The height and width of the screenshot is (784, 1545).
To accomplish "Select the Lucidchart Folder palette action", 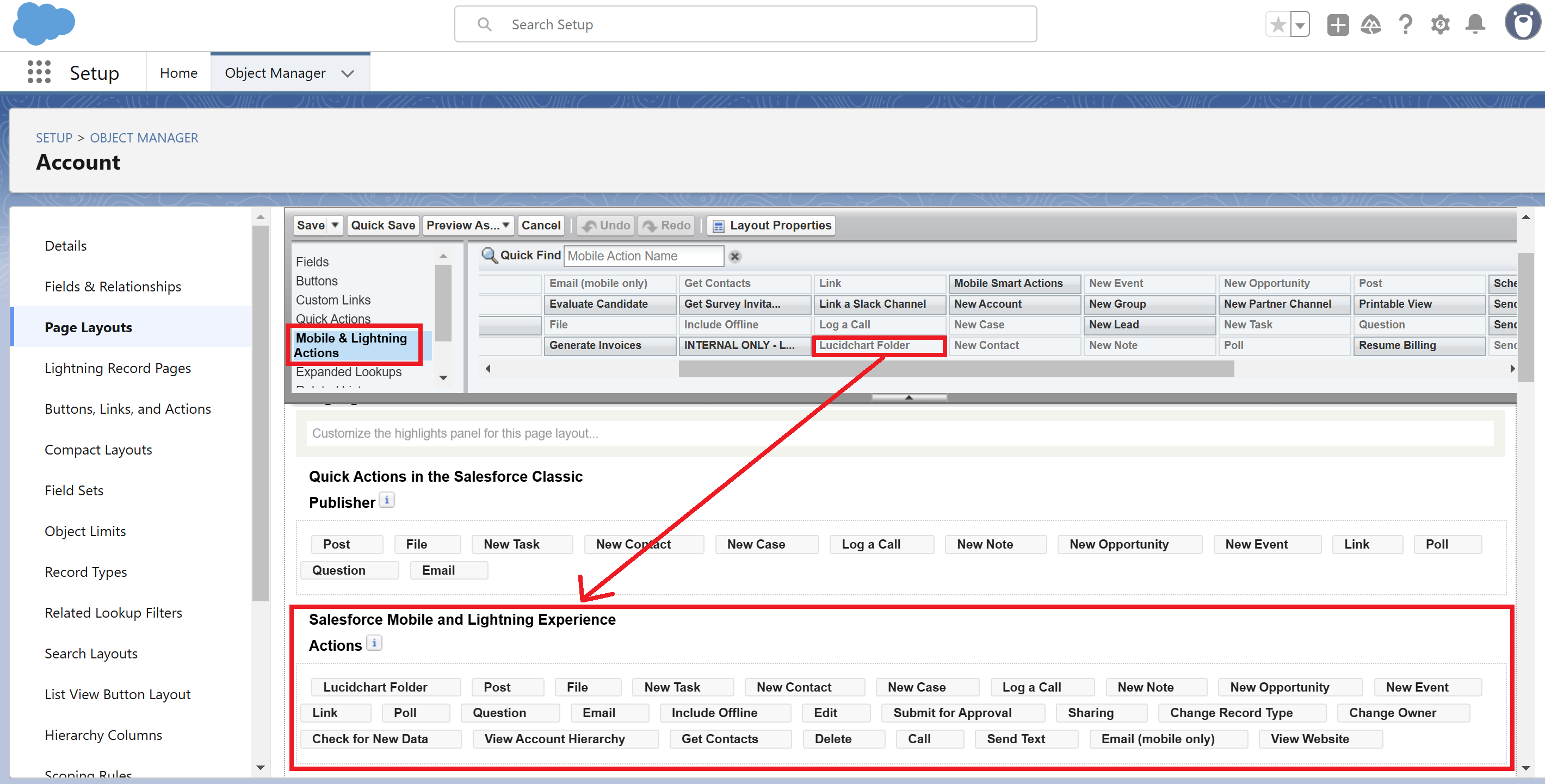I will (x=879, y=345).
